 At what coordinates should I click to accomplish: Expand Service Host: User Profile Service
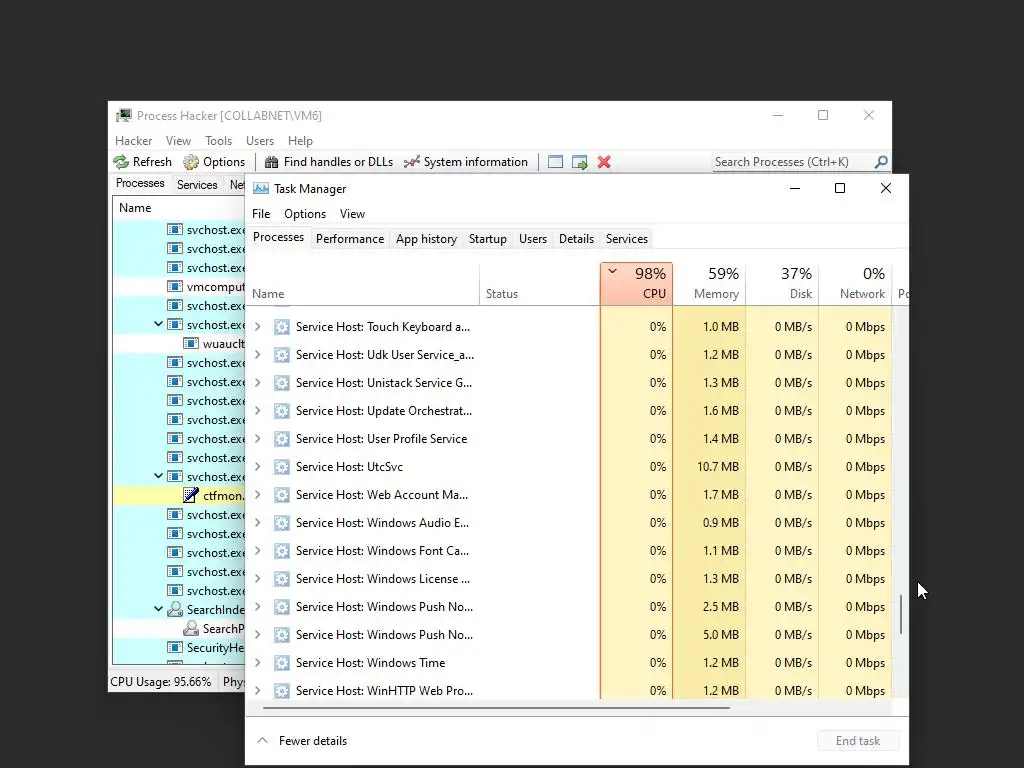(258, 439)
